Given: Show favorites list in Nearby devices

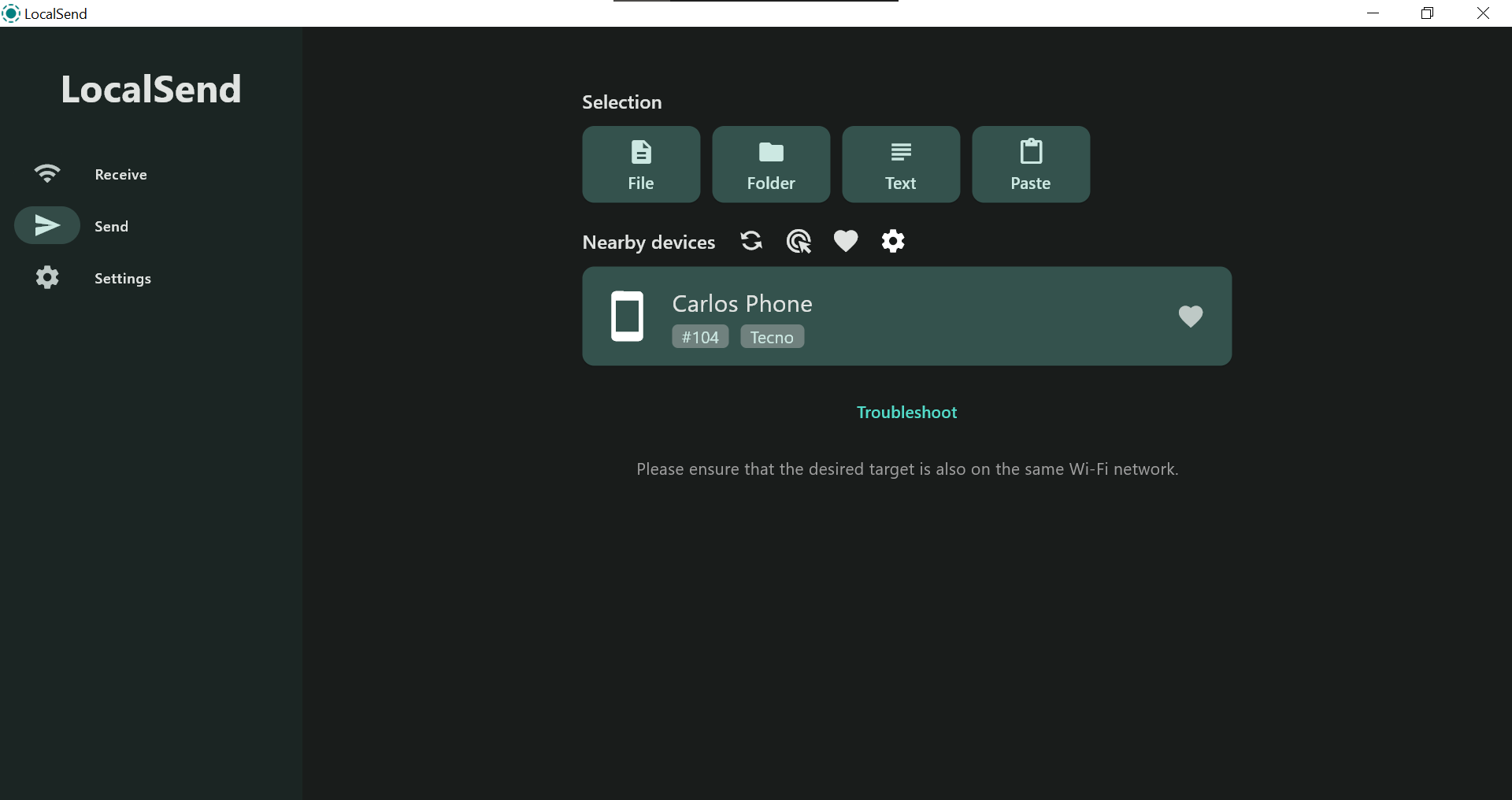Looking at the screenshot, I should click(846, 241).
